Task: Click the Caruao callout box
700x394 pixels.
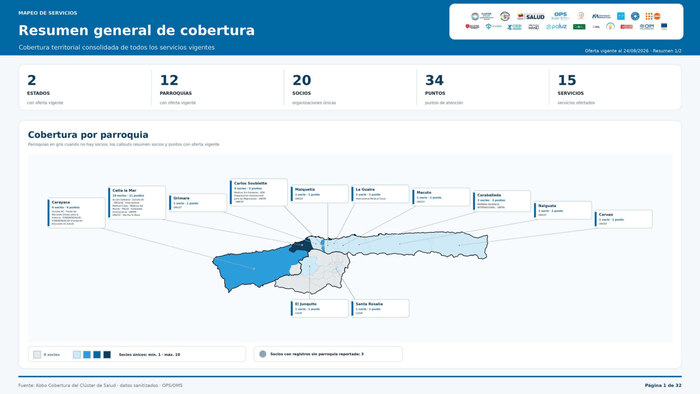Action: [x=624, y=219]
